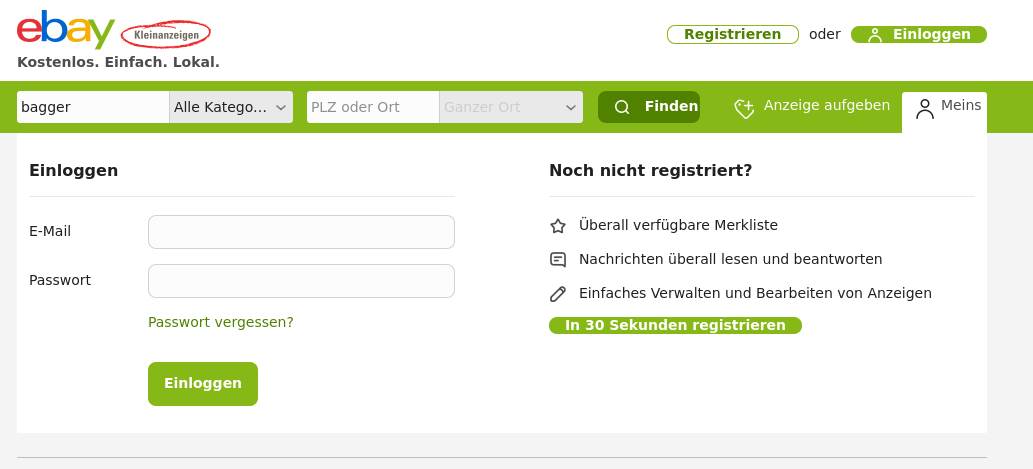Expand the Ganzer Ort radius dropdown
Image resolution: width=1033 pixels, height=469 pixels.
pyautogui.click(x=511, y=107)
